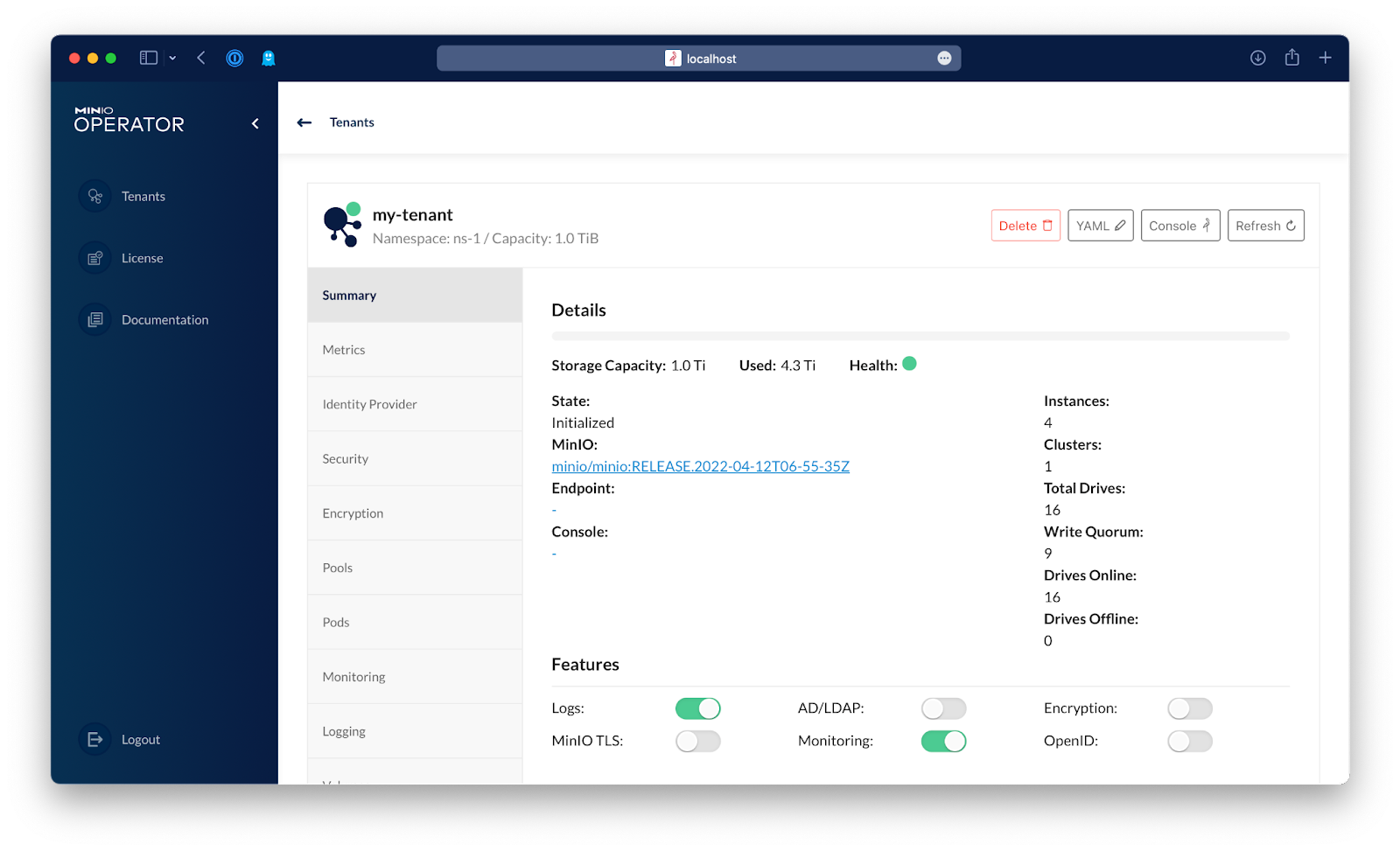
Task: Open Documentation from the sidebar icon
Action: pos(94,320)
